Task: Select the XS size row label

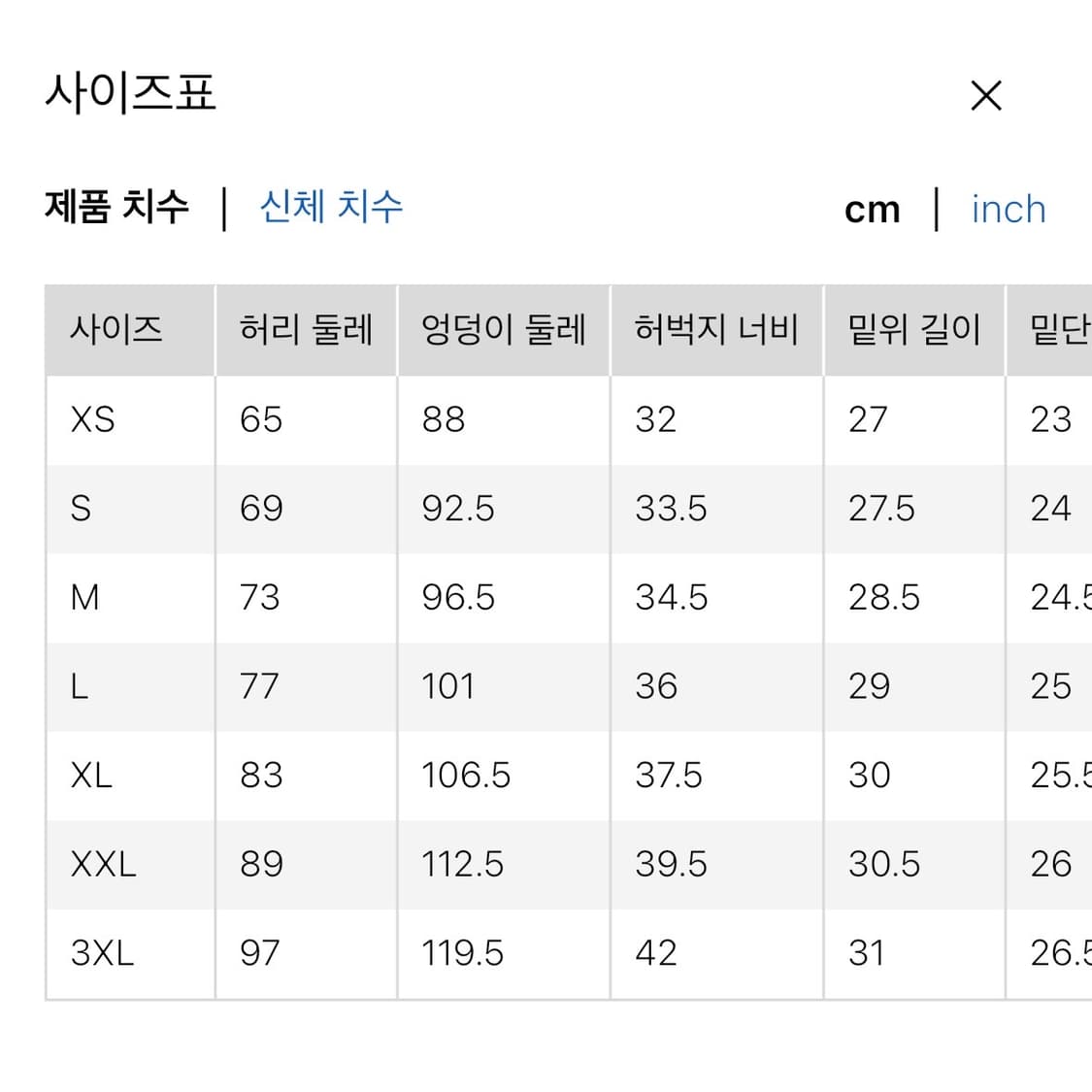Action: (x=91, y=419)
